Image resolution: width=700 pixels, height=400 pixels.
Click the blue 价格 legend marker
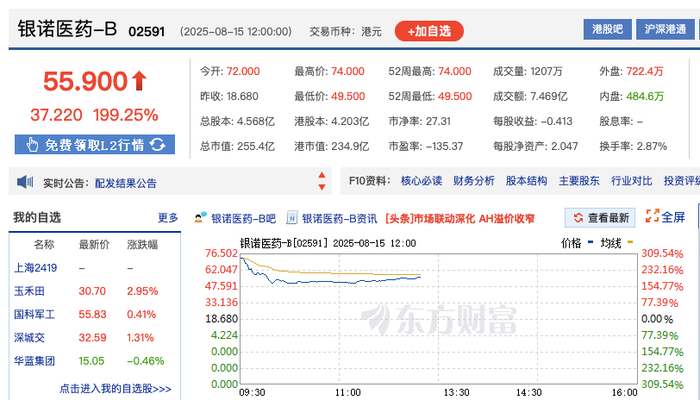tap(591, 242)
